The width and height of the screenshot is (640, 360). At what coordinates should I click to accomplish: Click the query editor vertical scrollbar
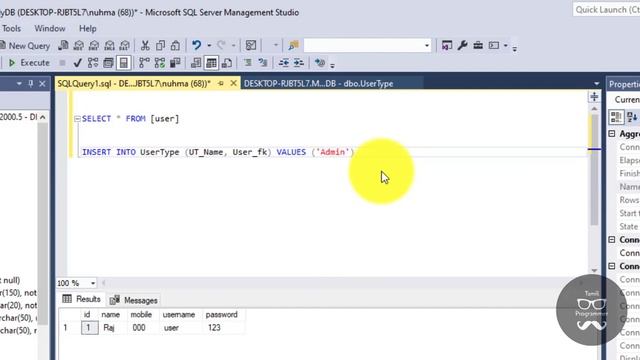[x=594, y=169]
